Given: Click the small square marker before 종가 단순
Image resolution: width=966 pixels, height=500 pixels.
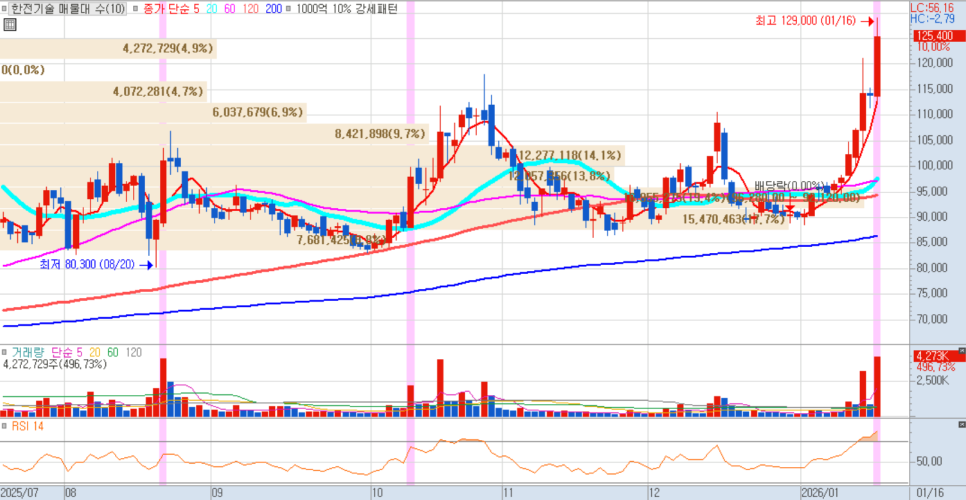Looking at the screenshot, I should 136,9.
